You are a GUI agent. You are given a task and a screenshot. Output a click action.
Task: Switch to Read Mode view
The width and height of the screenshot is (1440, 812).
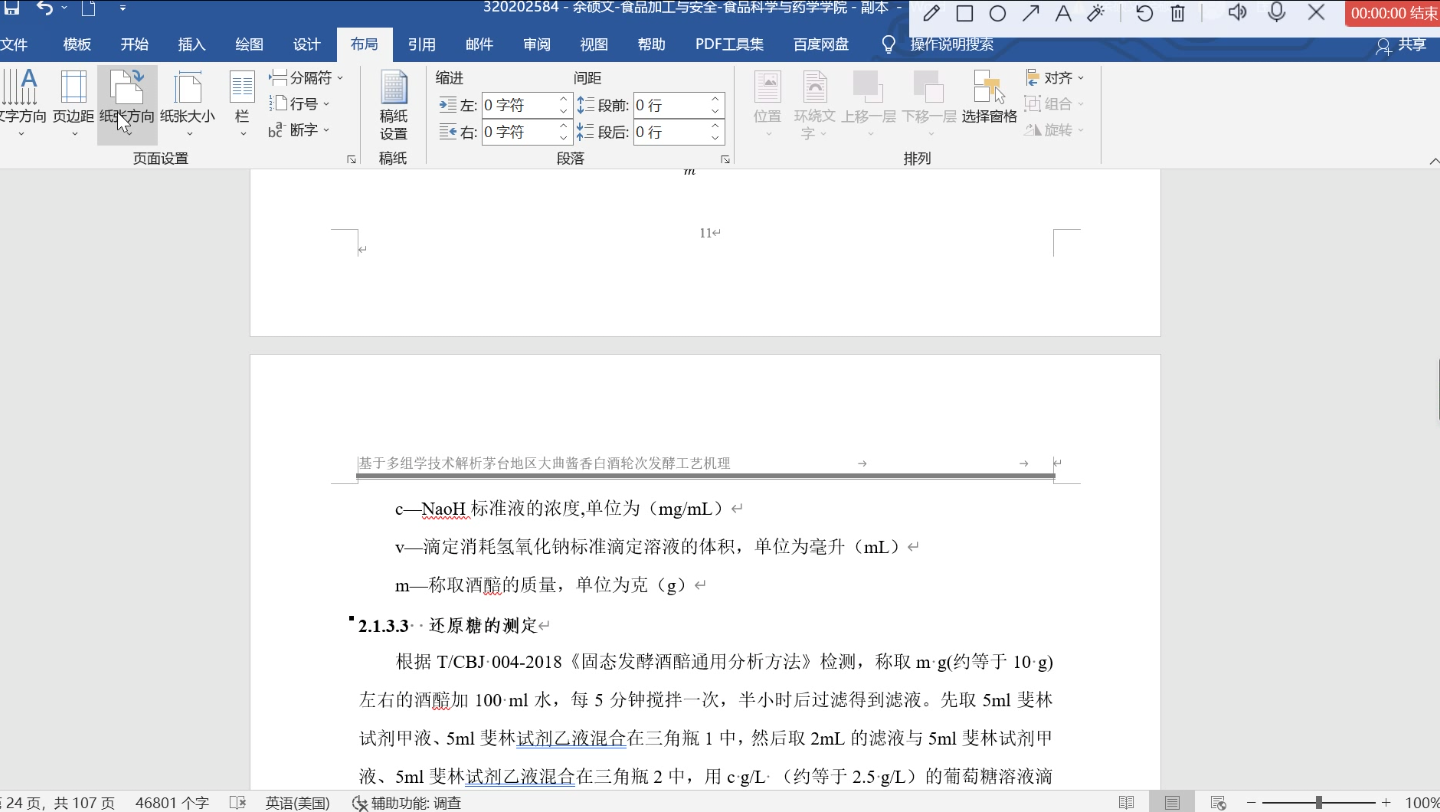(1127, 802)
